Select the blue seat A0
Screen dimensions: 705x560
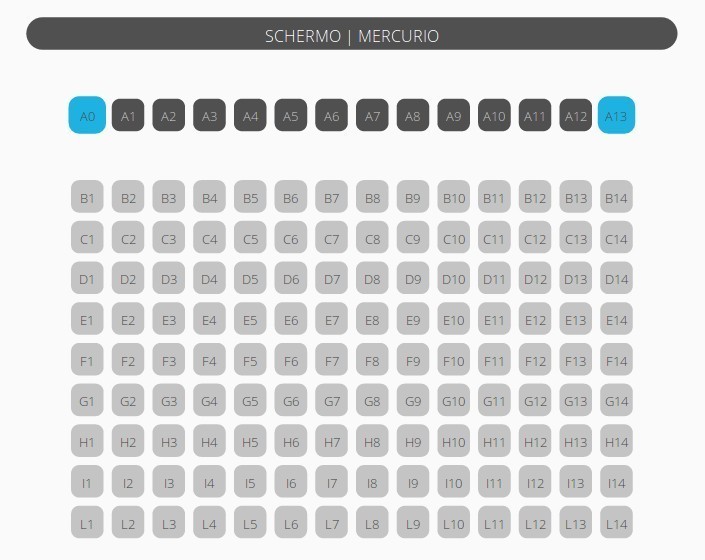tap(87, 116)
